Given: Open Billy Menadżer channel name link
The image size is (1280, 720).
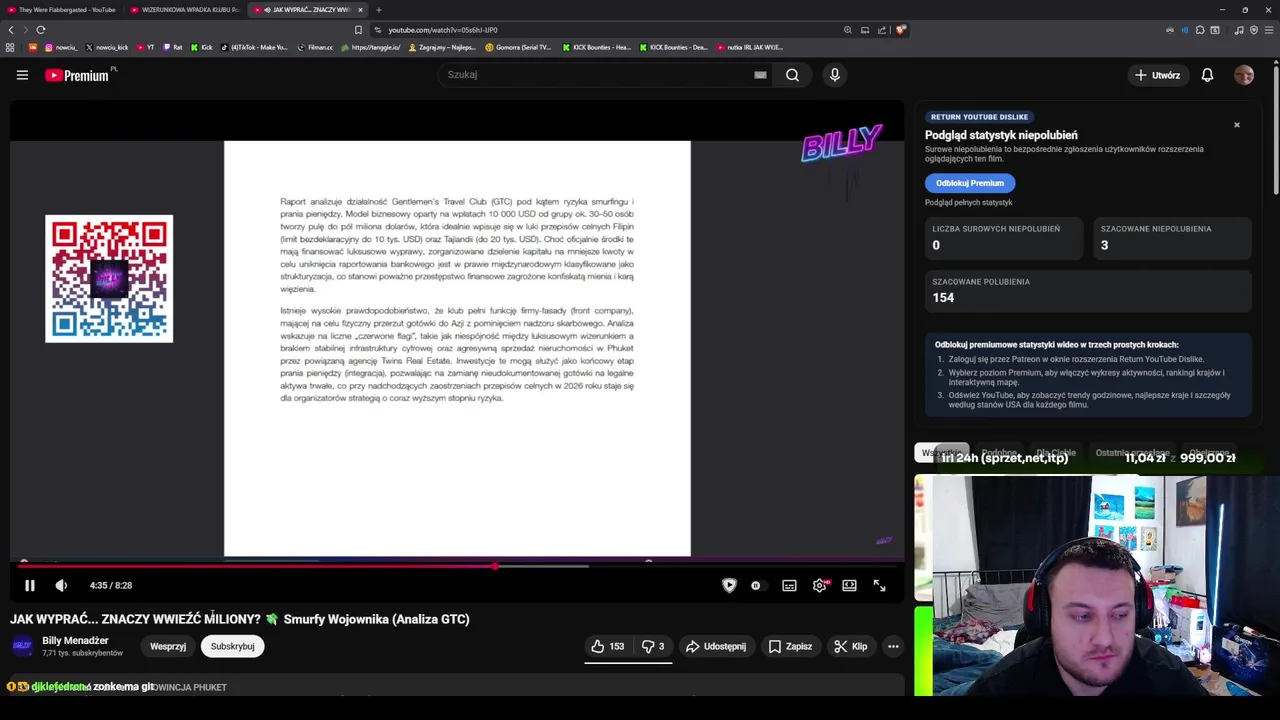Looking at the screenshot, I should click(75, 640).
